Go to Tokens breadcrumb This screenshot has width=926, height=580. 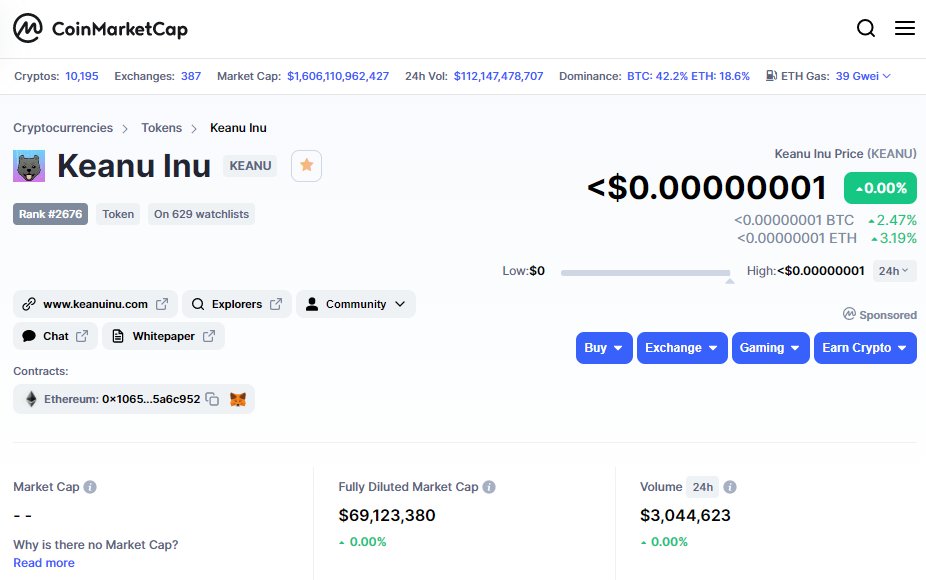coord(161,128)
